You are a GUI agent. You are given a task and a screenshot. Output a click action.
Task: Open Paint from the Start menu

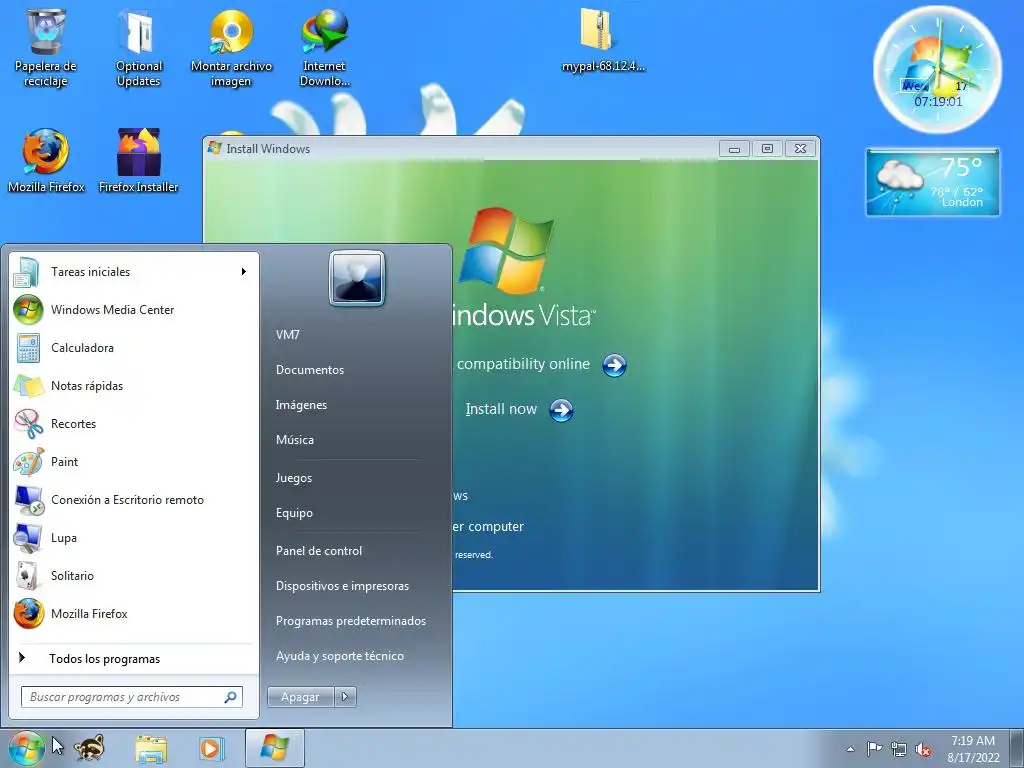(134, 462)
